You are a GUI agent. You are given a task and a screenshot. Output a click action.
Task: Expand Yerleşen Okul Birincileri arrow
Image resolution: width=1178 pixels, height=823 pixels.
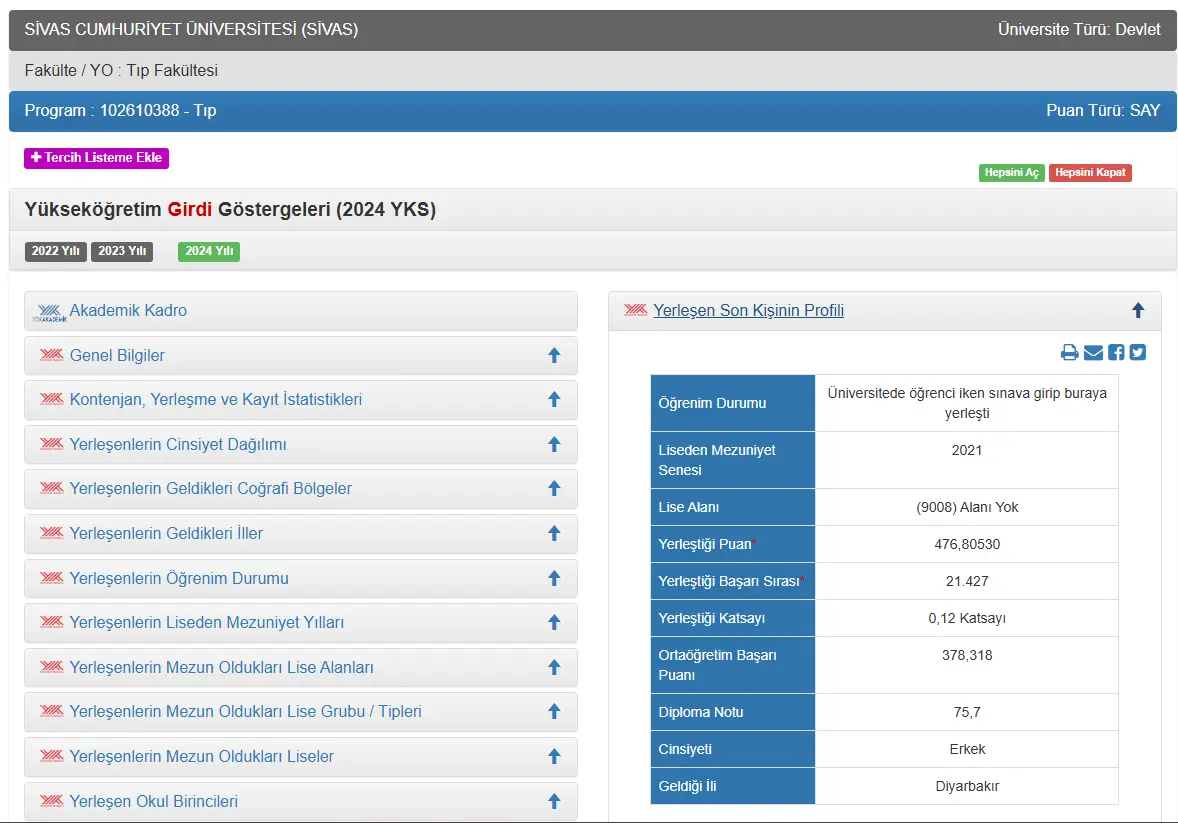tap(554, 801)
